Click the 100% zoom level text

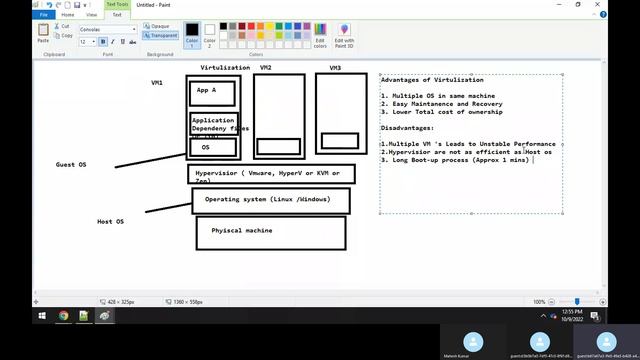coord(539,302)
